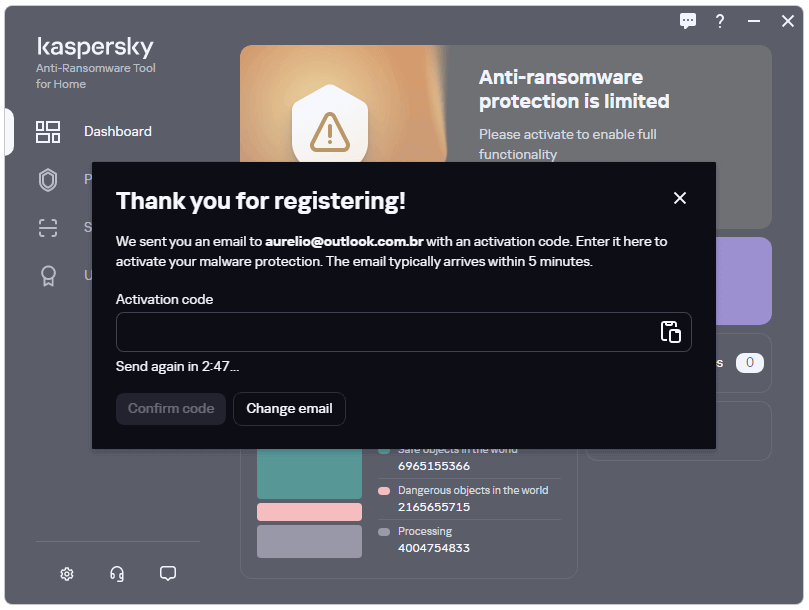This screenshot has height=610, width=809.
Task: Select the shield protection sidebar icon
Action: click(x=48, y=180)
